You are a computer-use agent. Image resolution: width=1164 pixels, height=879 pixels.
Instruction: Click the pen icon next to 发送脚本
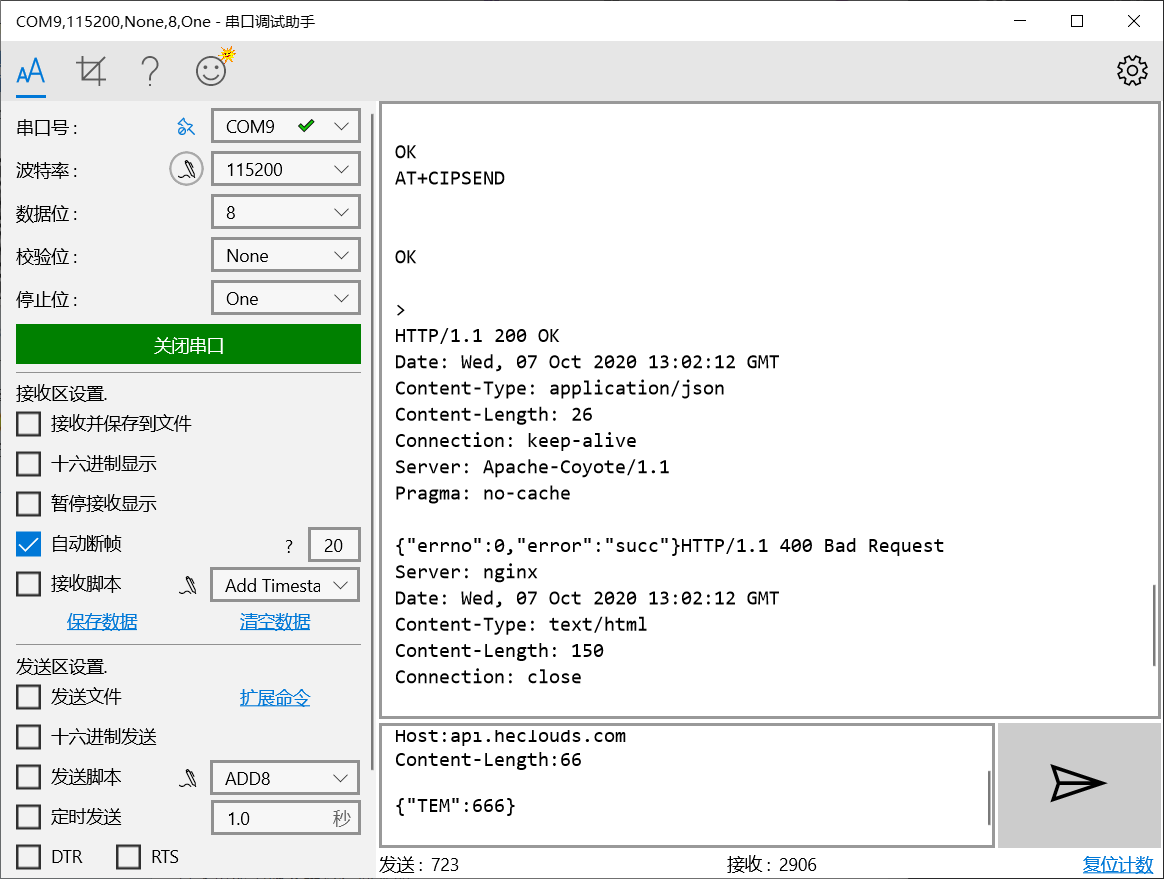click(x=188, y=777)
